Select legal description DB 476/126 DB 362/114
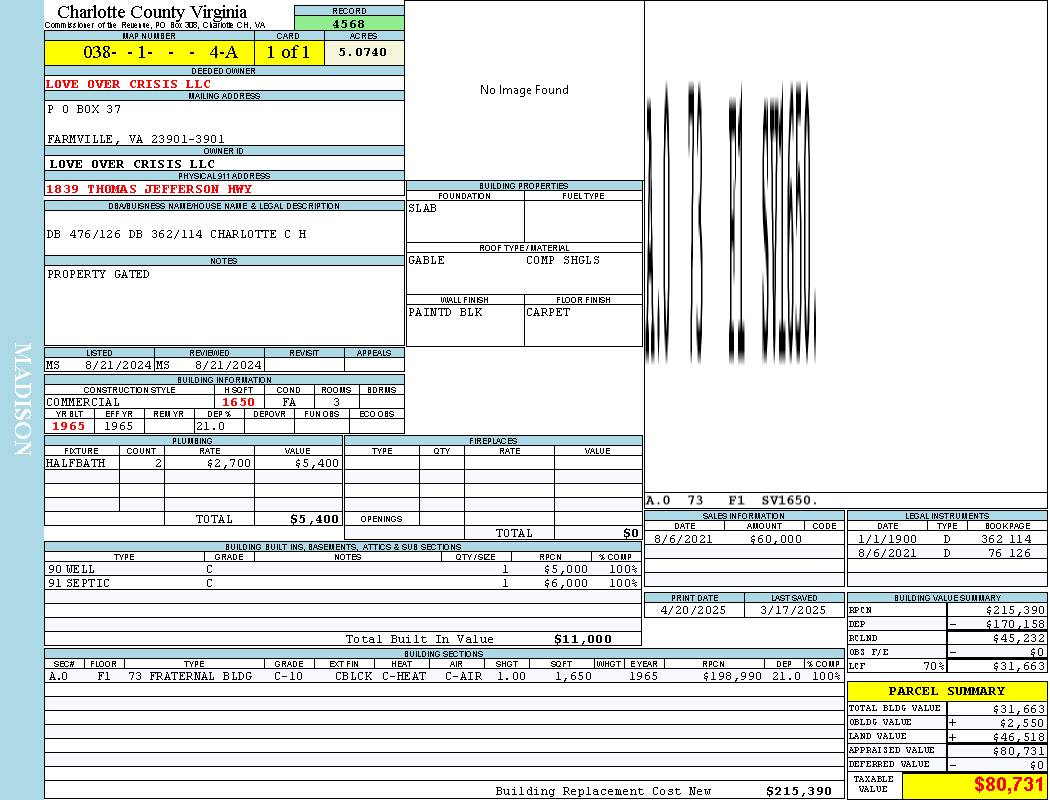 click(x=125, y=234)
